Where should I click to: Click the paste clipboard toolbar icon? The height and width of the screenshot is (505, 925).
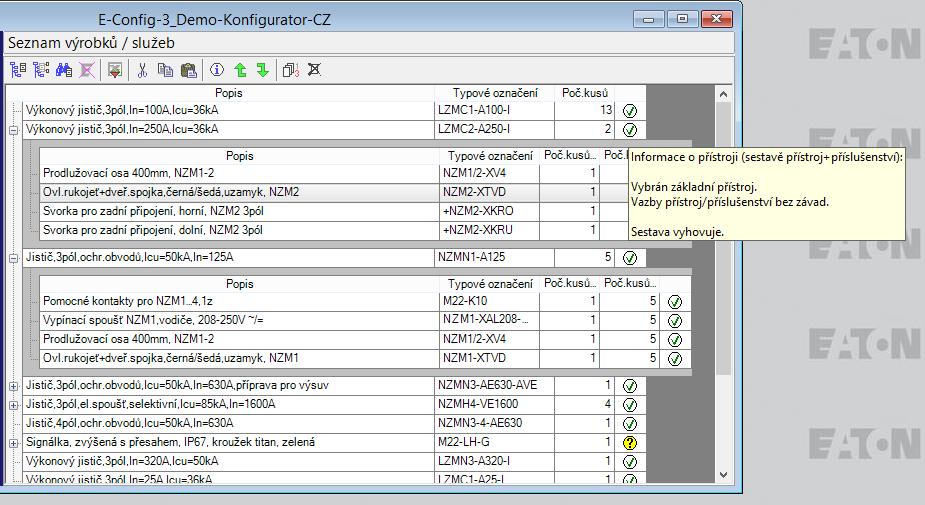pyautogui.click(x=188, y=70)
